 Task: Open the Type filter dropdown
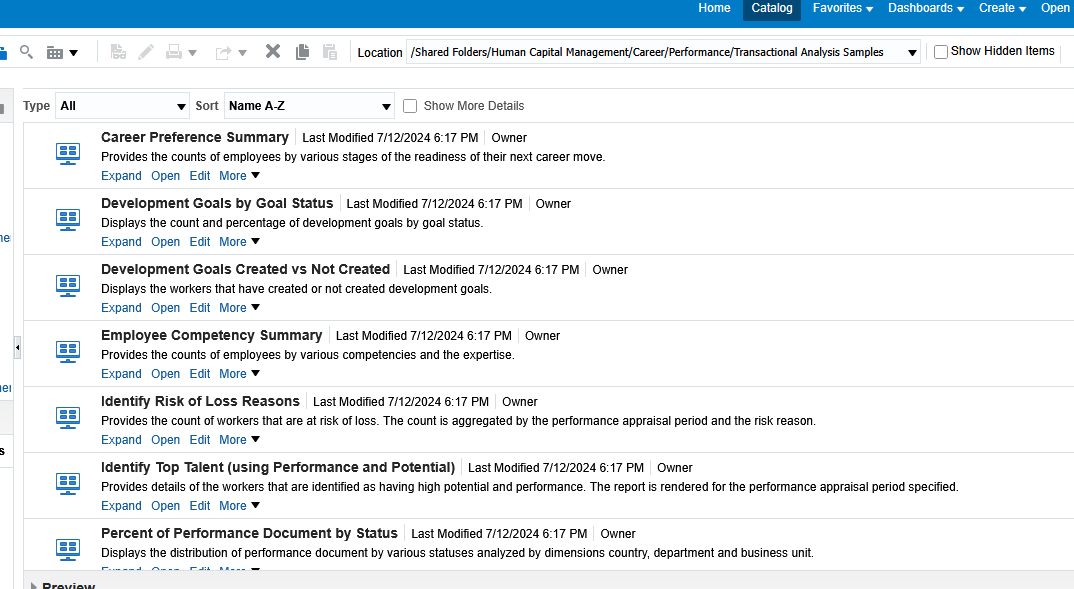(123, 106)
